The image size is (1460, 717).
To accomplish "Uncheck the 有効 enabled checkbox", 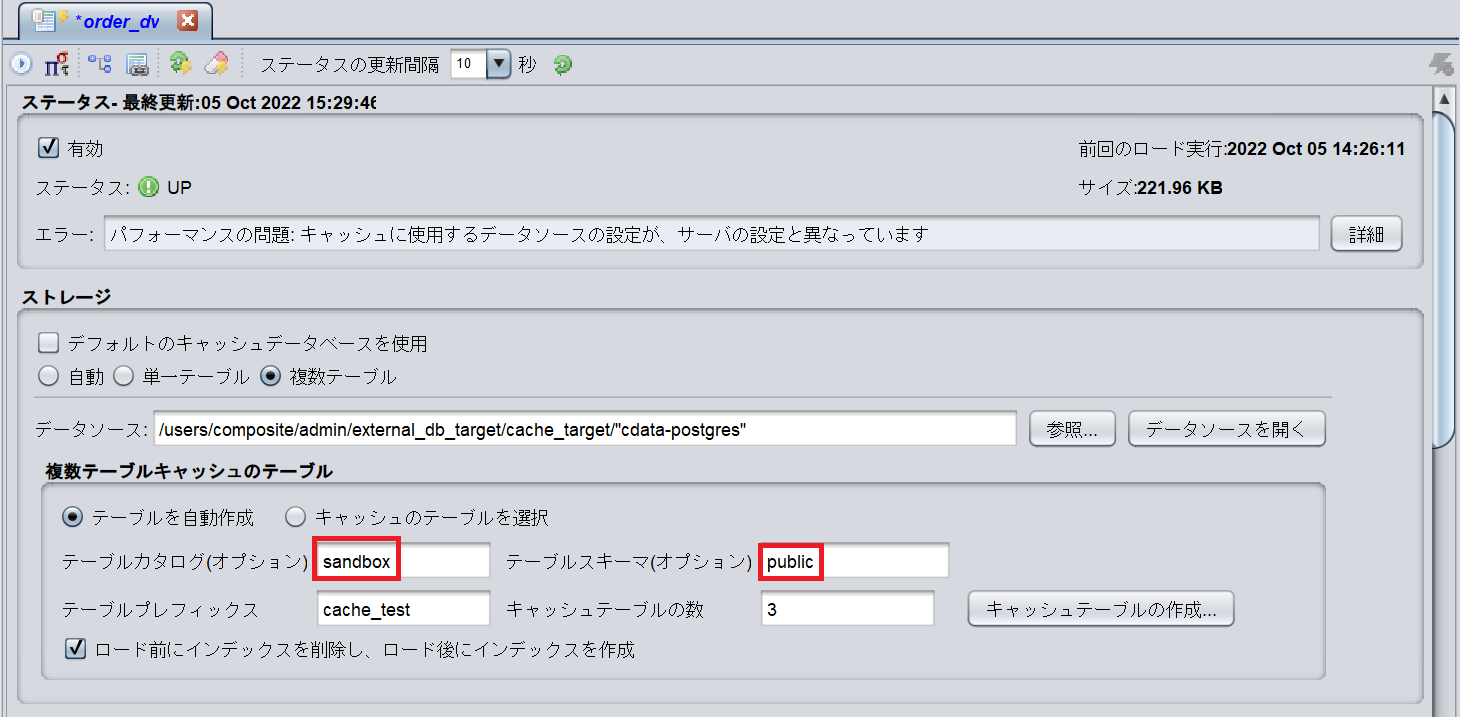I will click(x=48, y=147).
